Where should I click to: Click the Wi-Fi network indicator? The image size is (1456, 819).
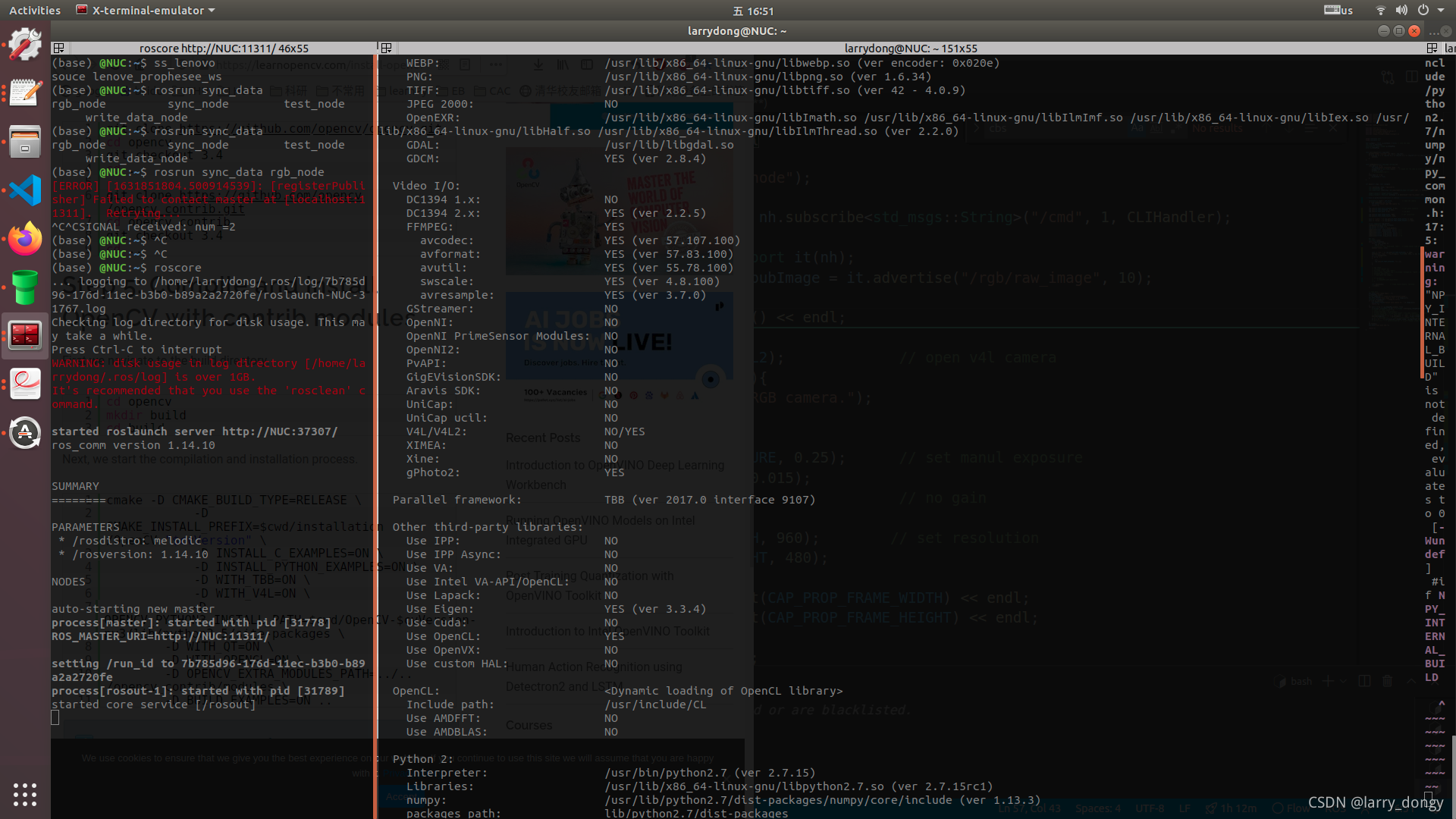[x=1380, y=11]
